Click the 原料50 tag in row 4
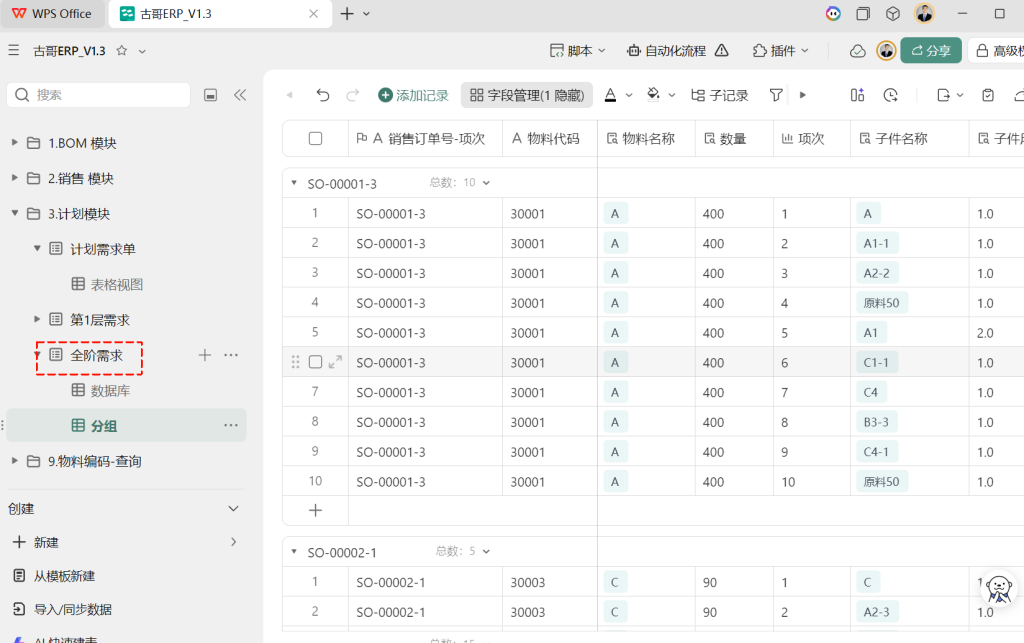 click(882, 303)
